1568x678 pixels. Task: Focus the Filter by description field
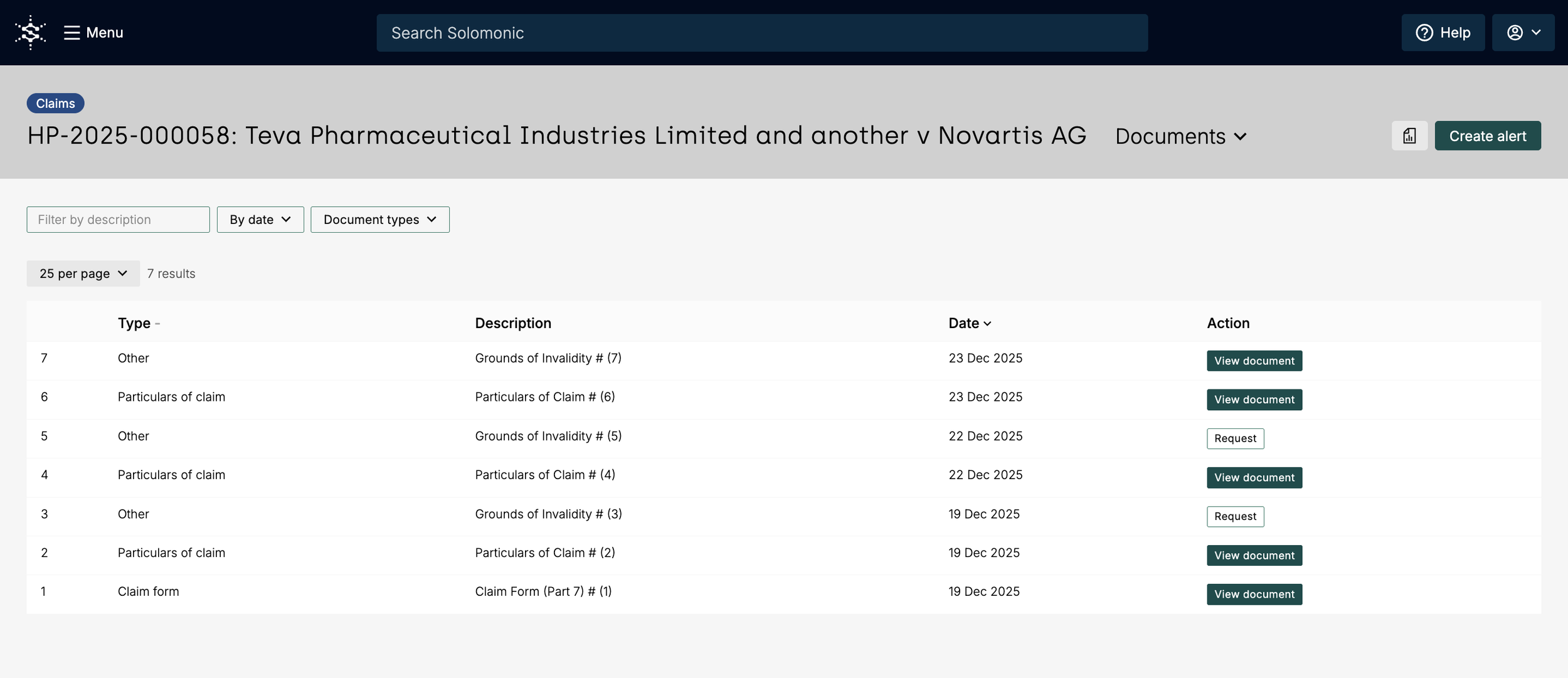[118, 220]
